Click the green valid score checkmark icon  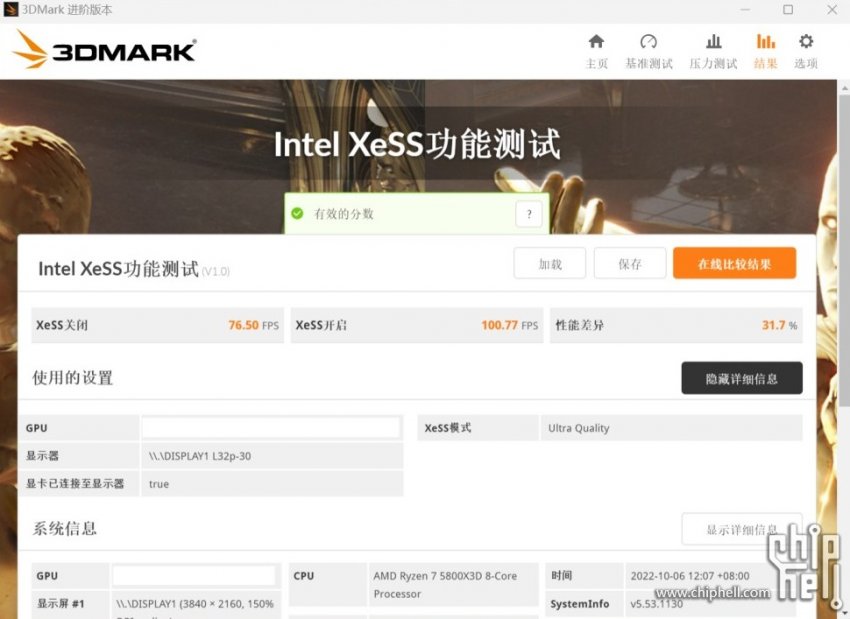[x=297, y=213]
